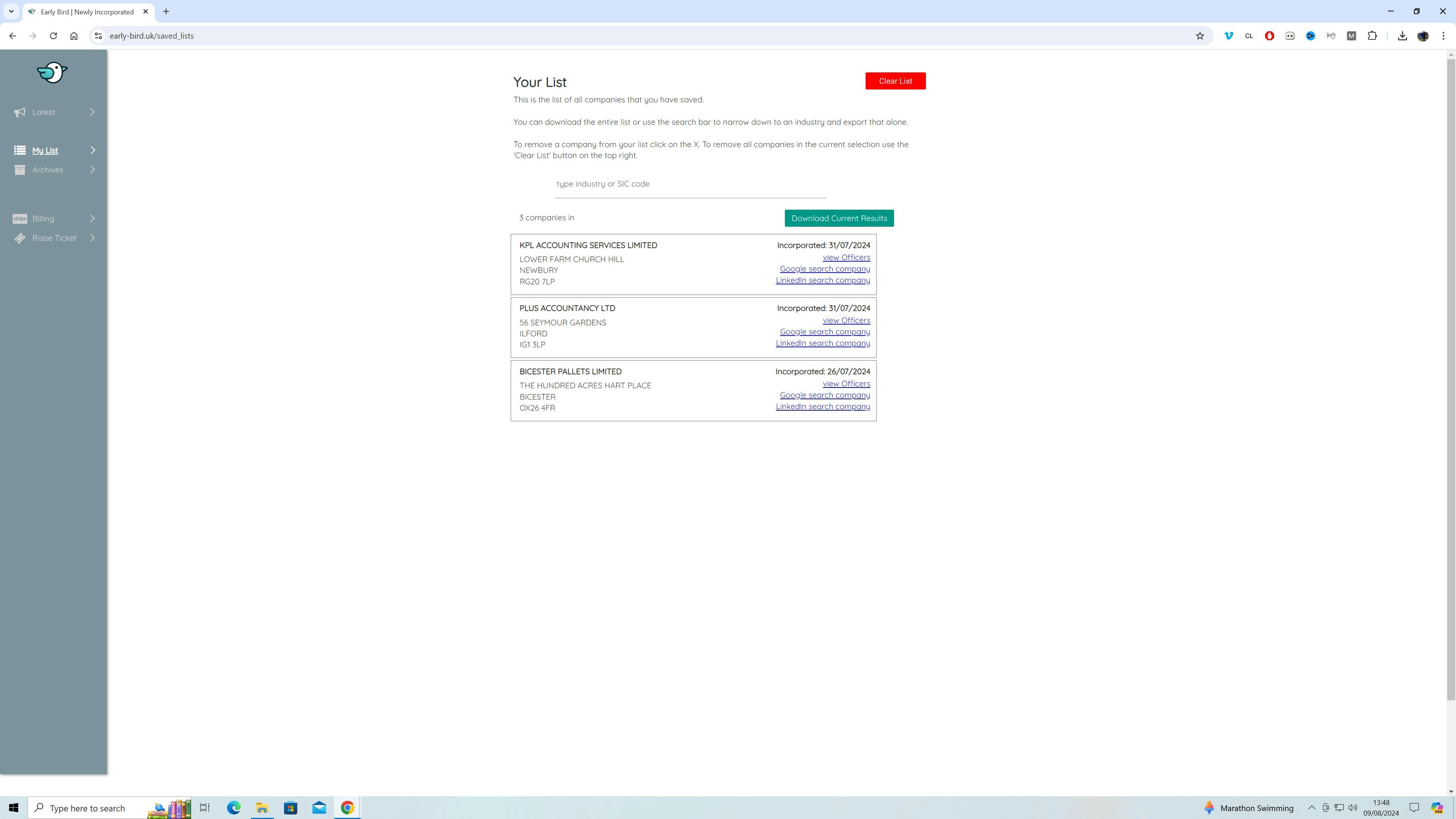Reload the page with refresh icon
Screen dimensions: 1456x819
[x=53, y=36]
